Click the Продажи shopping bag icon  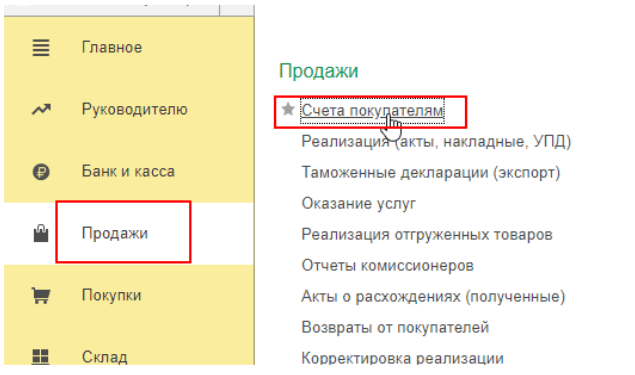[41, 234]
